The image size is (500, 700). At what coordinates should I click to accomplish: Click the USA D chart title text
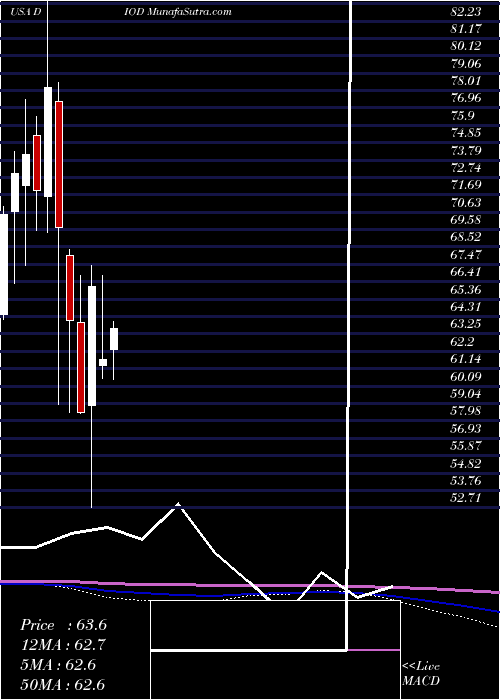[x=26, y=12]
